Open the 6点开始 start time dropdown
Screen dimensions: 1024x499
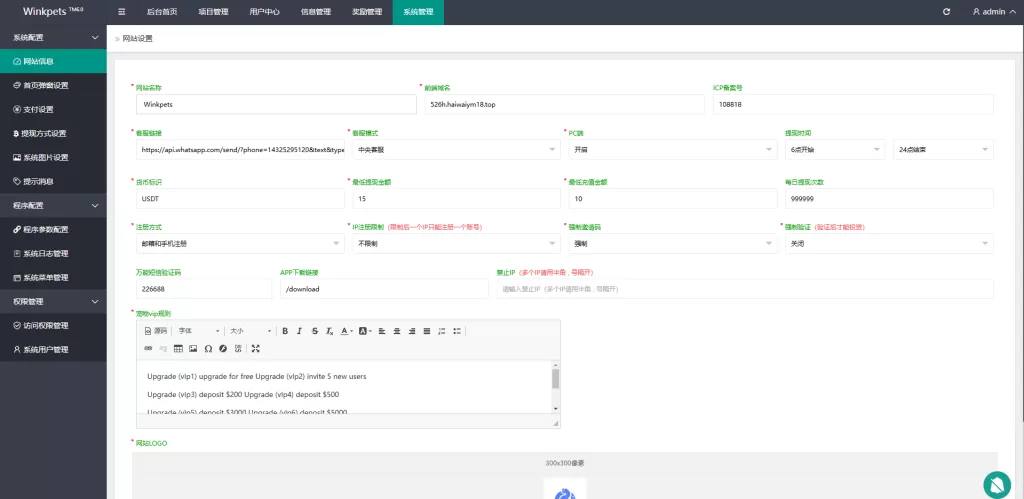point(835,149)
